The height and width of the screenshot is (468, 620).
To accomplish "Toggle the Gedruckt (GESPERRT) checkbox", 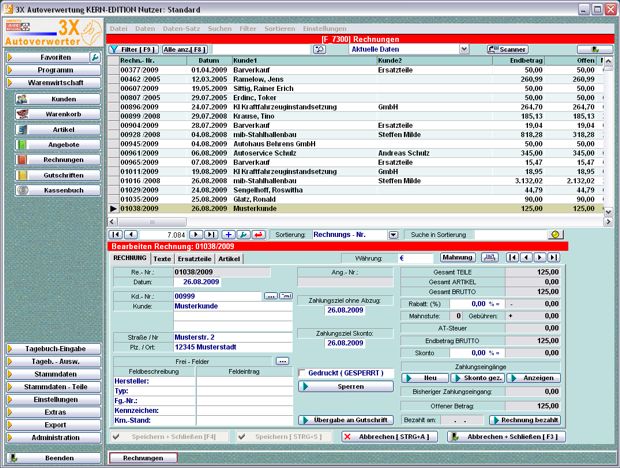I will coord(302,373).
